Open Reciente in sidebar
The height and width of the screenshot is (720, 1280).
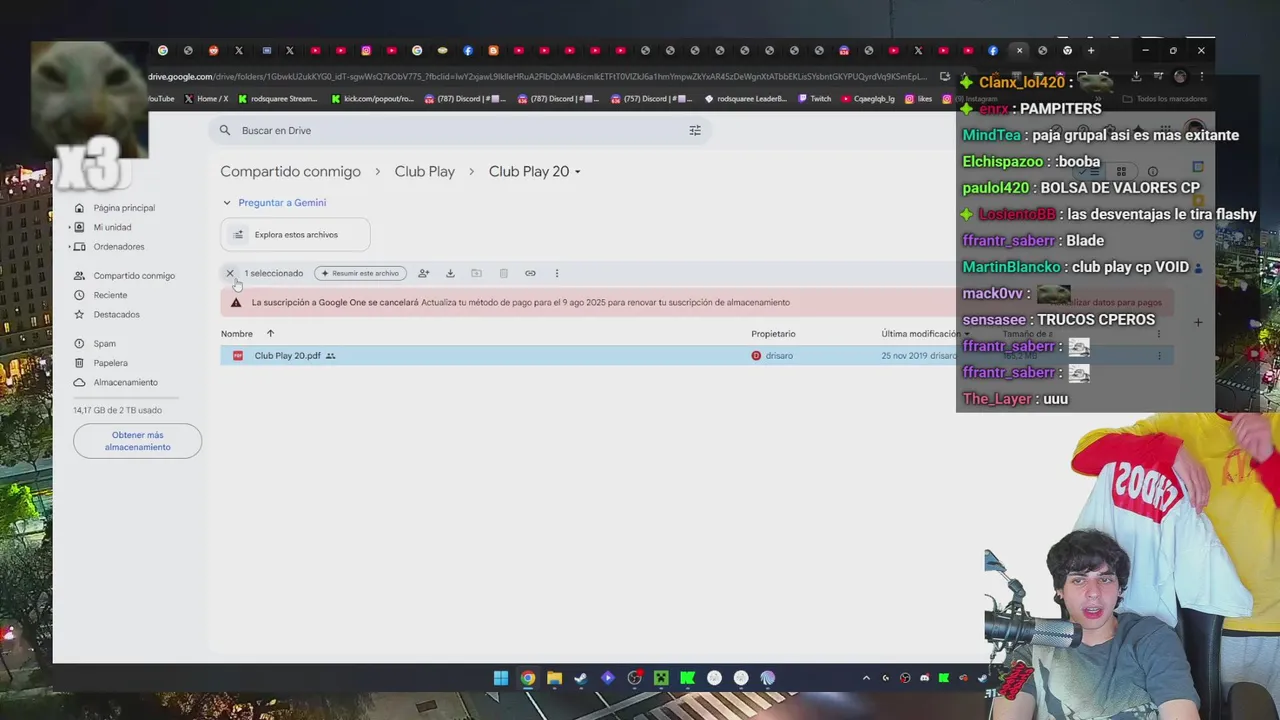point(110,295)
